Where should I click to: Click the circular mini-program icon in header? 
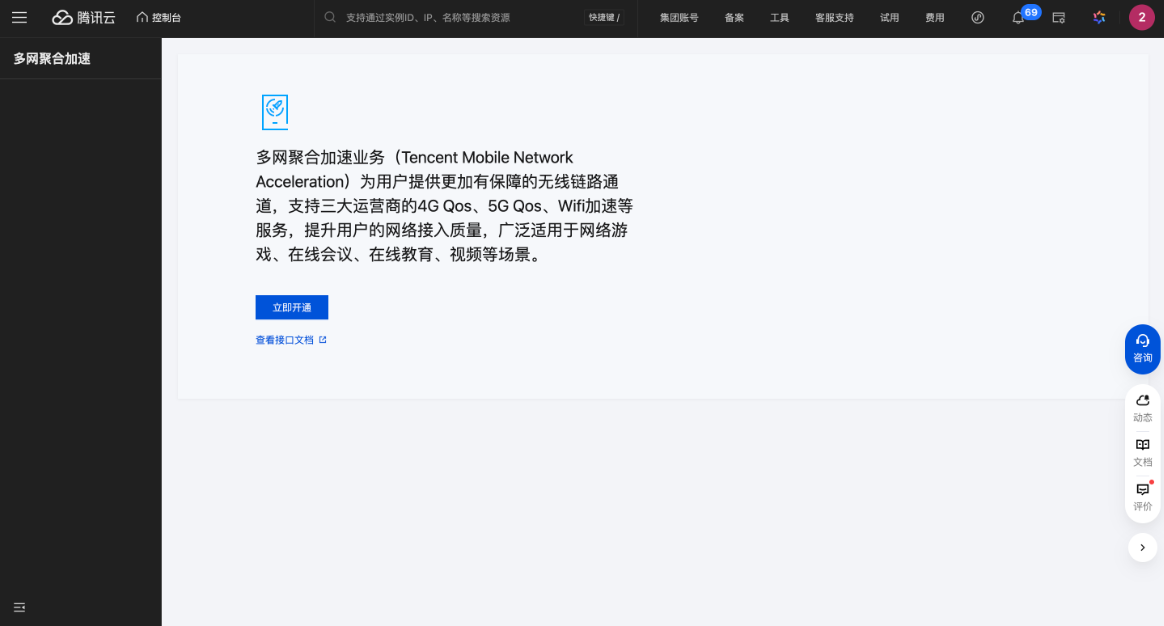[x=978, y=17]
